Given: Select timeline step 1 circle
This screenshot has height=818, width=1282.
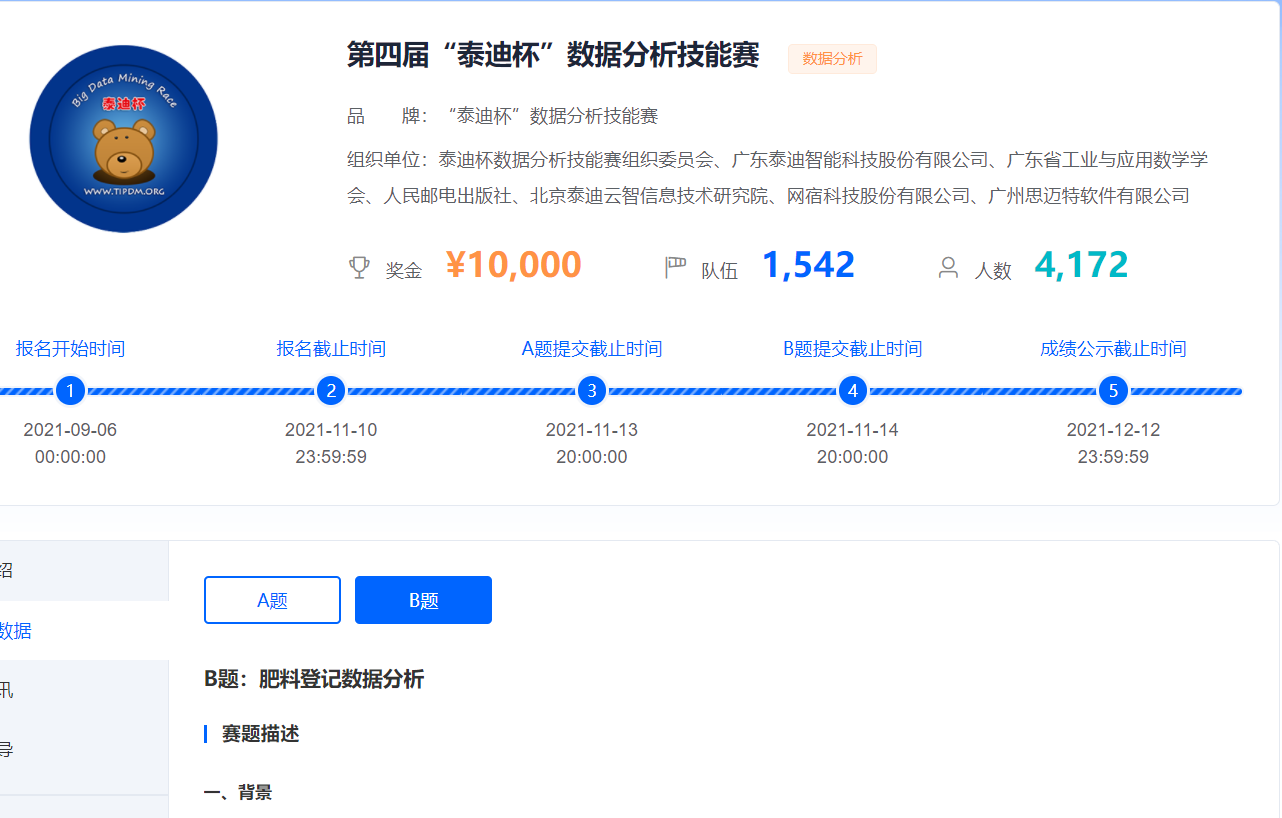Looking at the screenshot, I should tap(70, 391).
